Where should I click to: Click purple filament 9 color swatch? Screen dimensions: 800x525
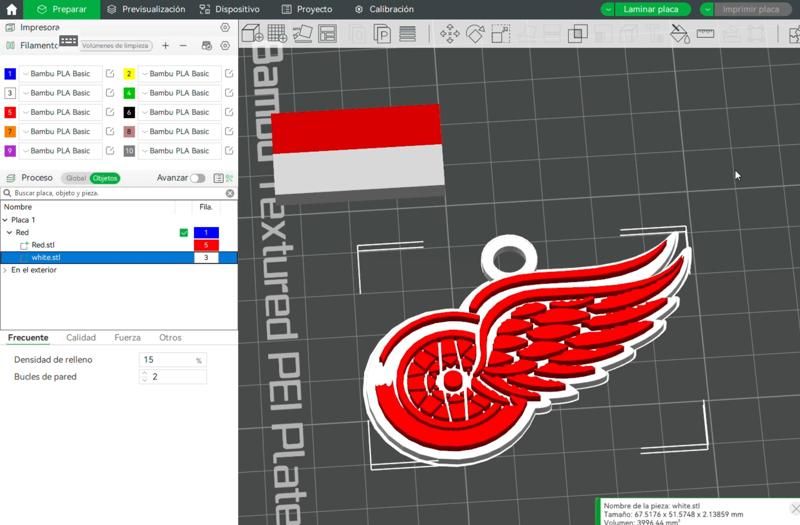coord(10,151)
